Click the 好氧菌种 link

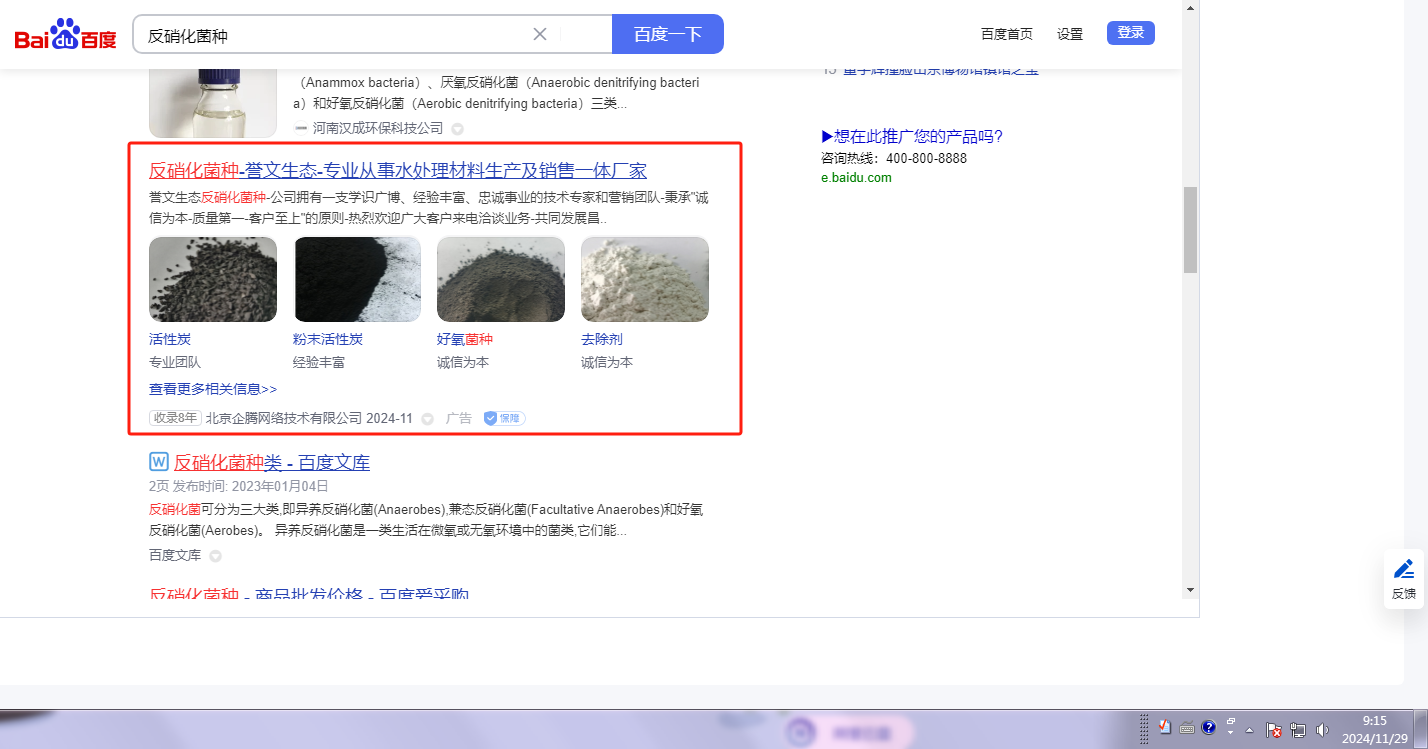coord(465,339)
